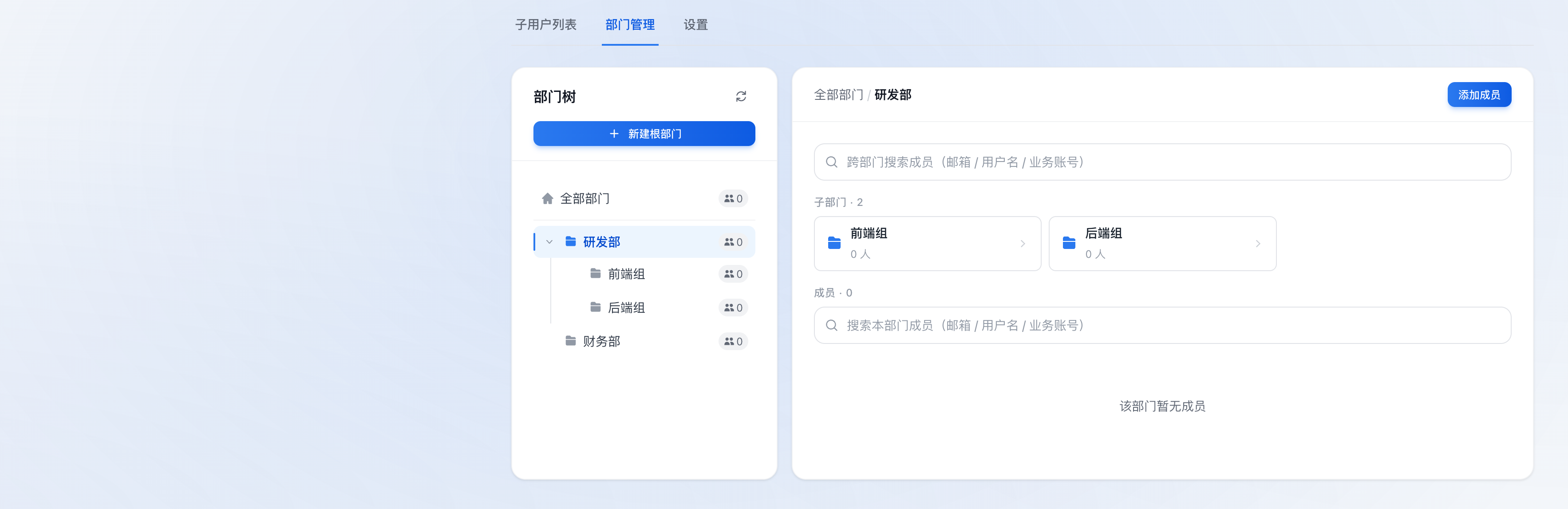Viewport: 1568px width, 509px height.
Task: Click folder icon on 后端组 sub-department card
Action: point(1069,243)
